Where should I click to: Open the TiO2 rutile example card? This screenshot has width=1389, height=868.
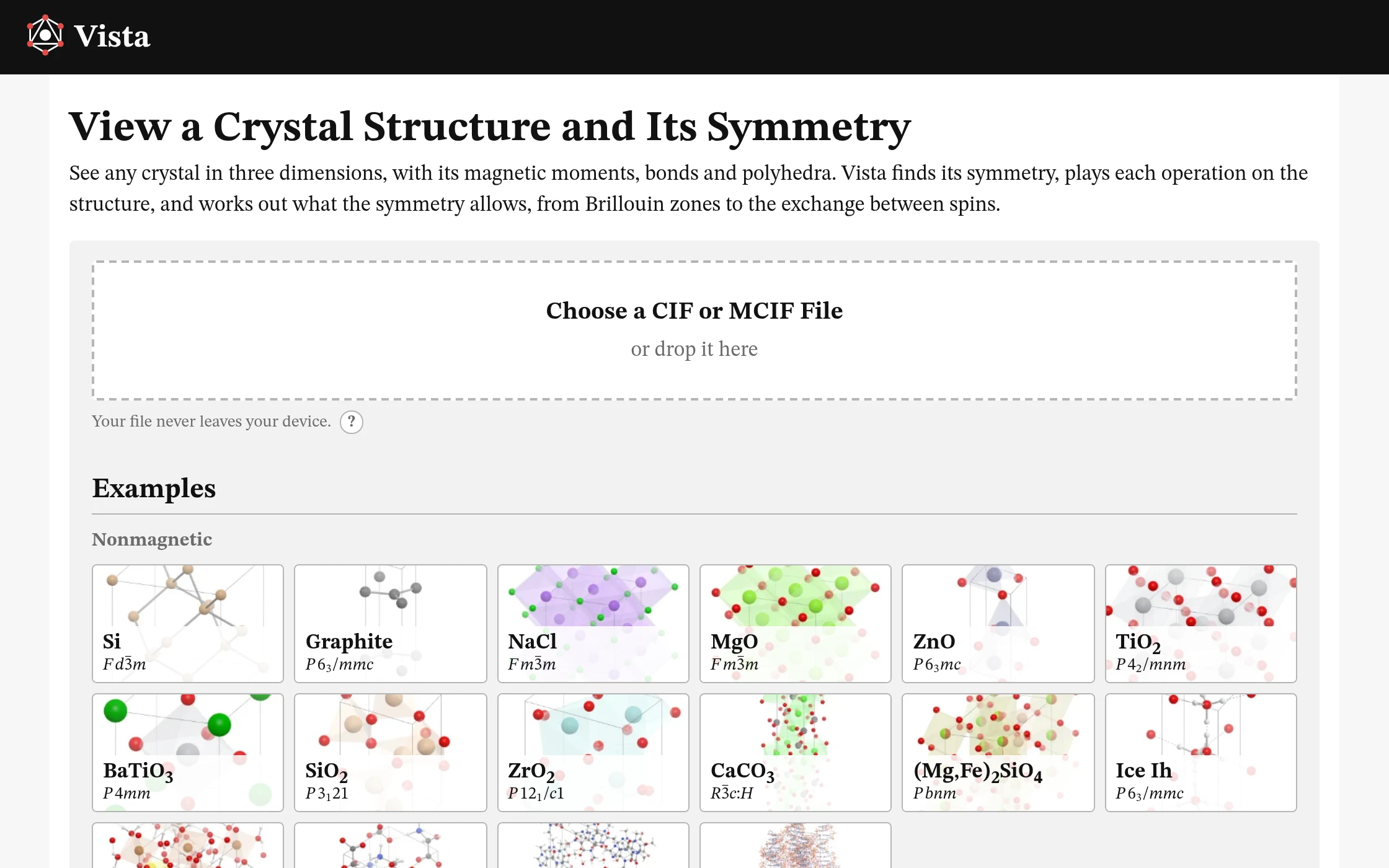pos(1201,624)
